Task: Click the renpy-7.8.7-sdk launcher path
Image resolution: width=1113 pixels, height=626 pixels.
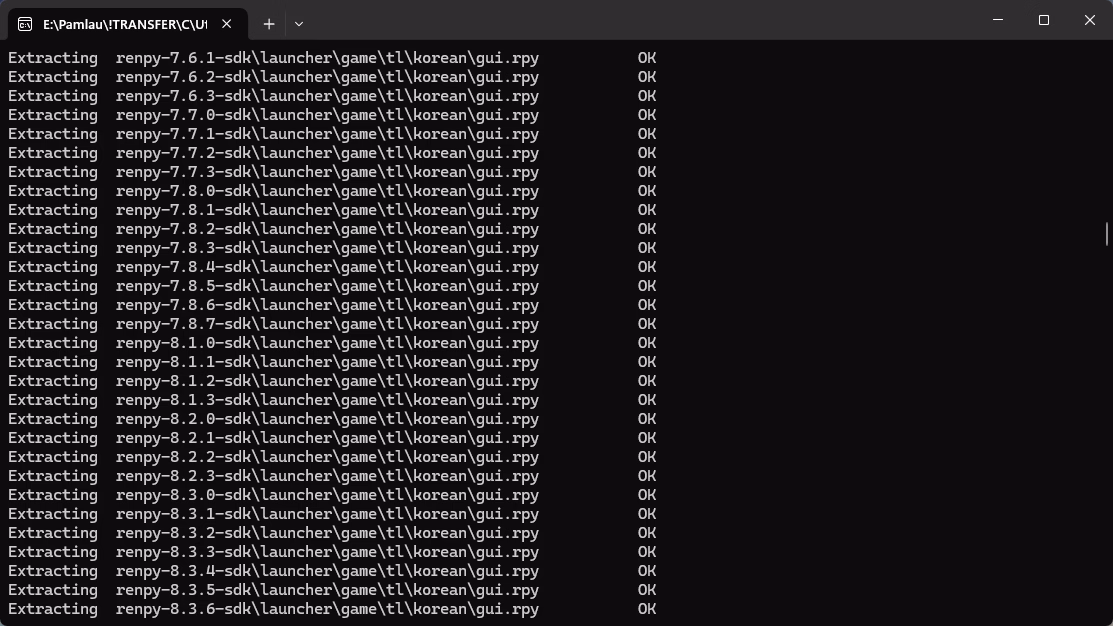Action: click(327, 324)
